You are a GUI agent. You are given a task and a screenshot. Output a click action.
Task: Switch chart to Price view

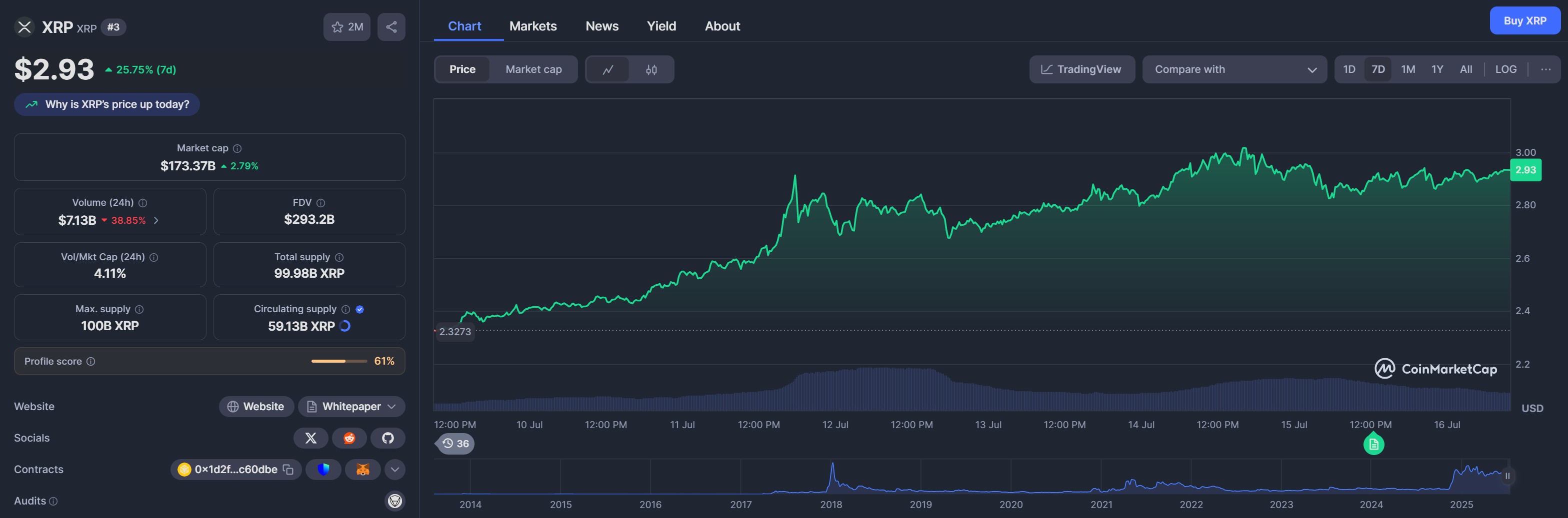click(x=462, y=69)
